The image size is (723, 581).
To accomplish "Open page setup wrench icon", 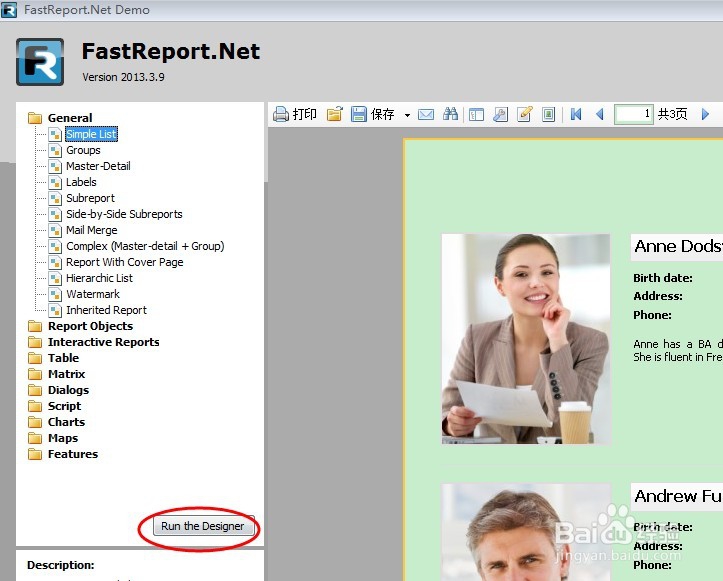I will (x=500, y=114).
